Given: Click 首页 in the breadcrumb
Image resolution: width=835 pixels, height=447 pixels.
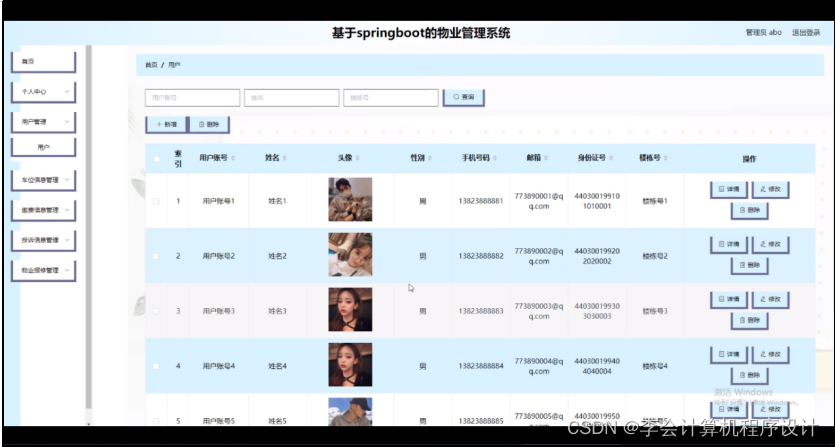Looking at the screenshot, I should point(151,65).
